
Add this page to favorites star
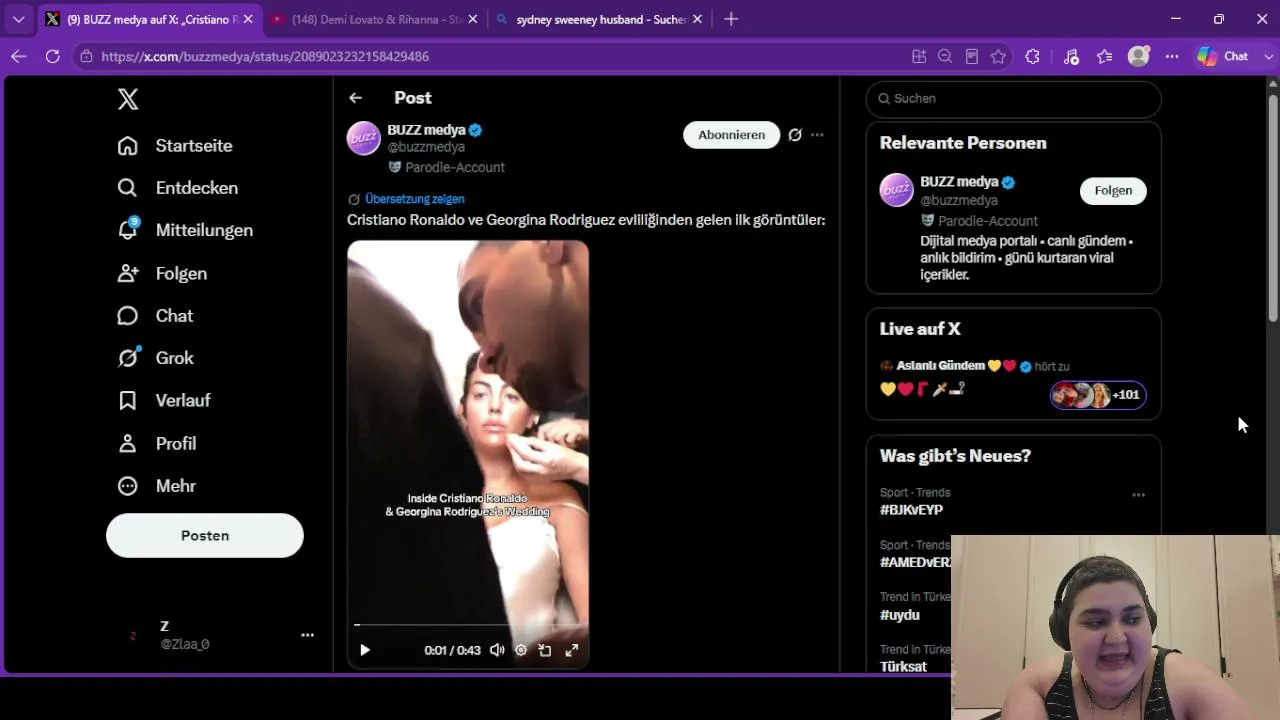tap(998, 57)
